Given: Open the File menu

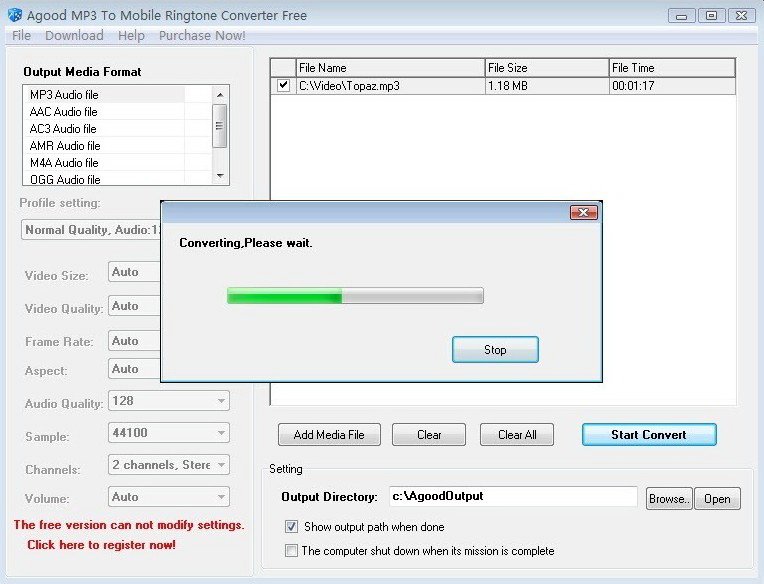Looking at the screenshot, I should (21, 36).
